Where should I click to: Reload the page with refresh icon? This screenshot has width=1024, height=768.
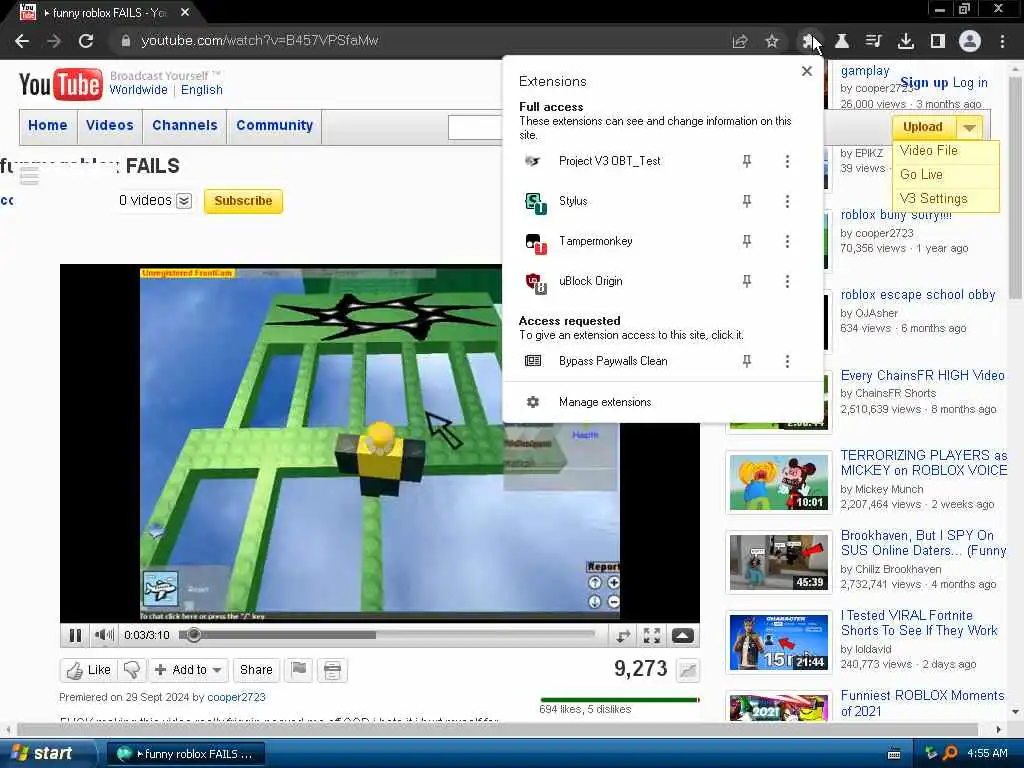point(86,41)
